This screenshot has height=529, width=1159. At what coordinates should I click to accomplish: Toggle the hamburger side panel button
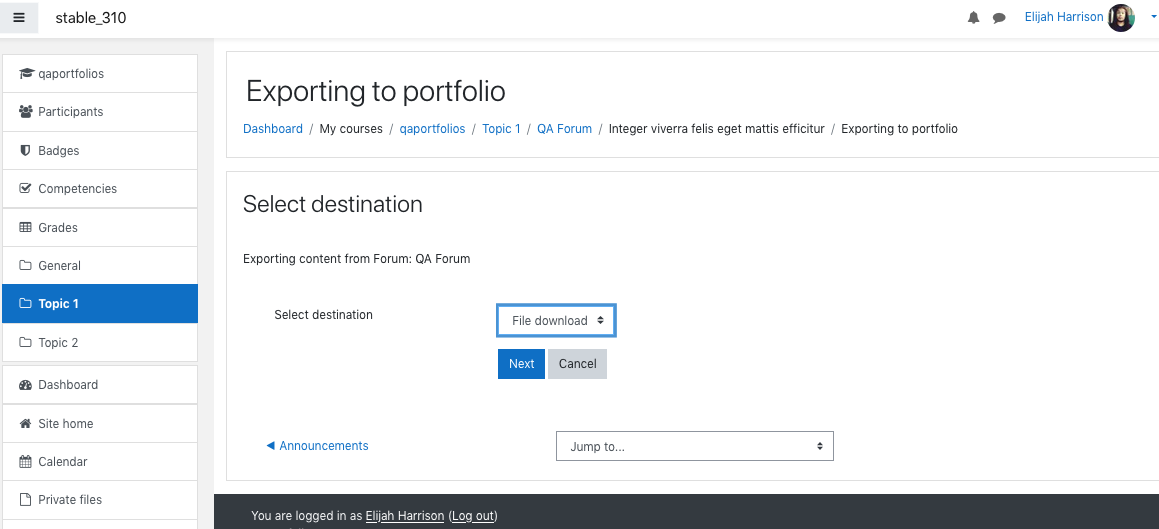[19, 18]
